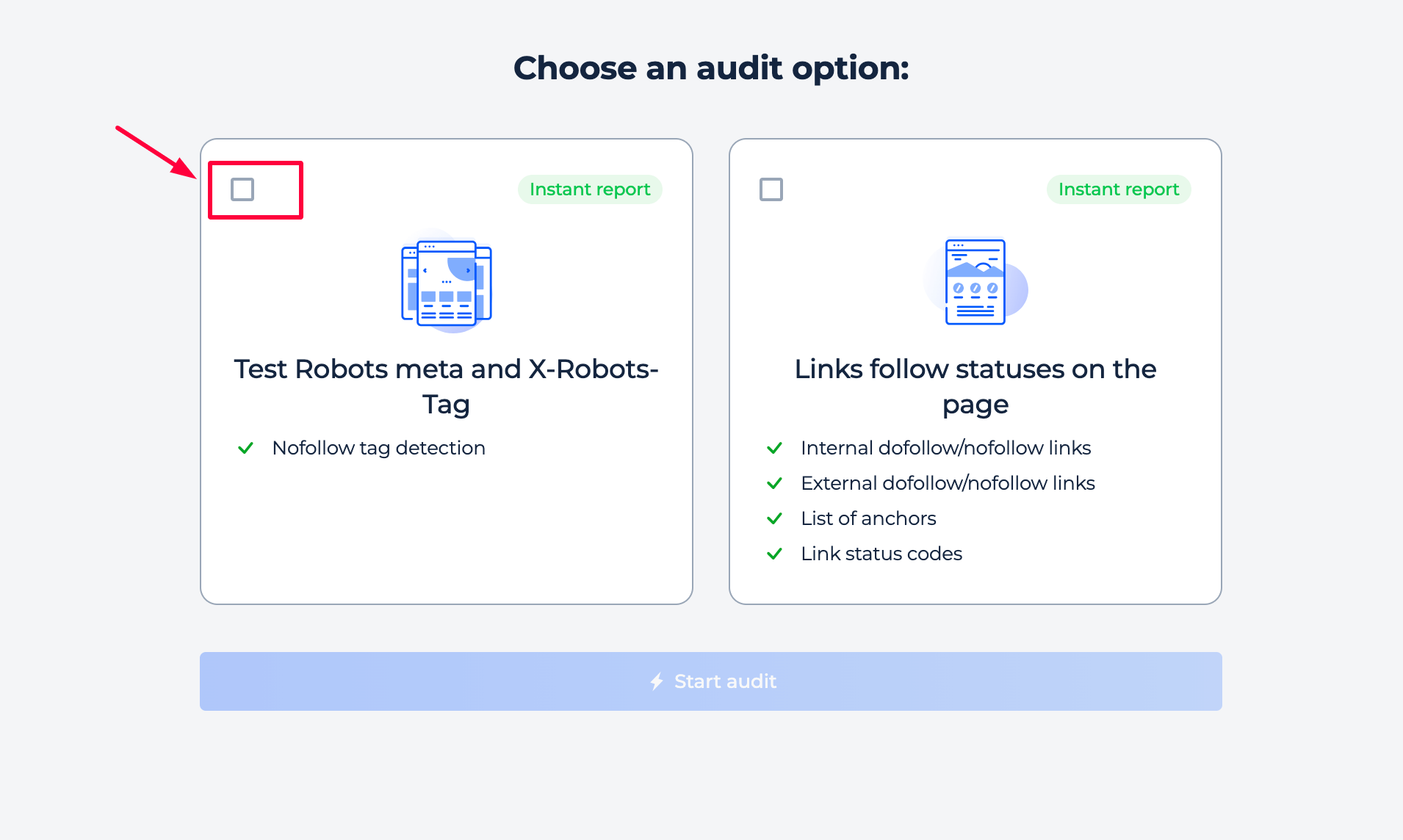Click the Link status codes feature text
Viewport: 1403px width, 840px height.
pos(881,554)
